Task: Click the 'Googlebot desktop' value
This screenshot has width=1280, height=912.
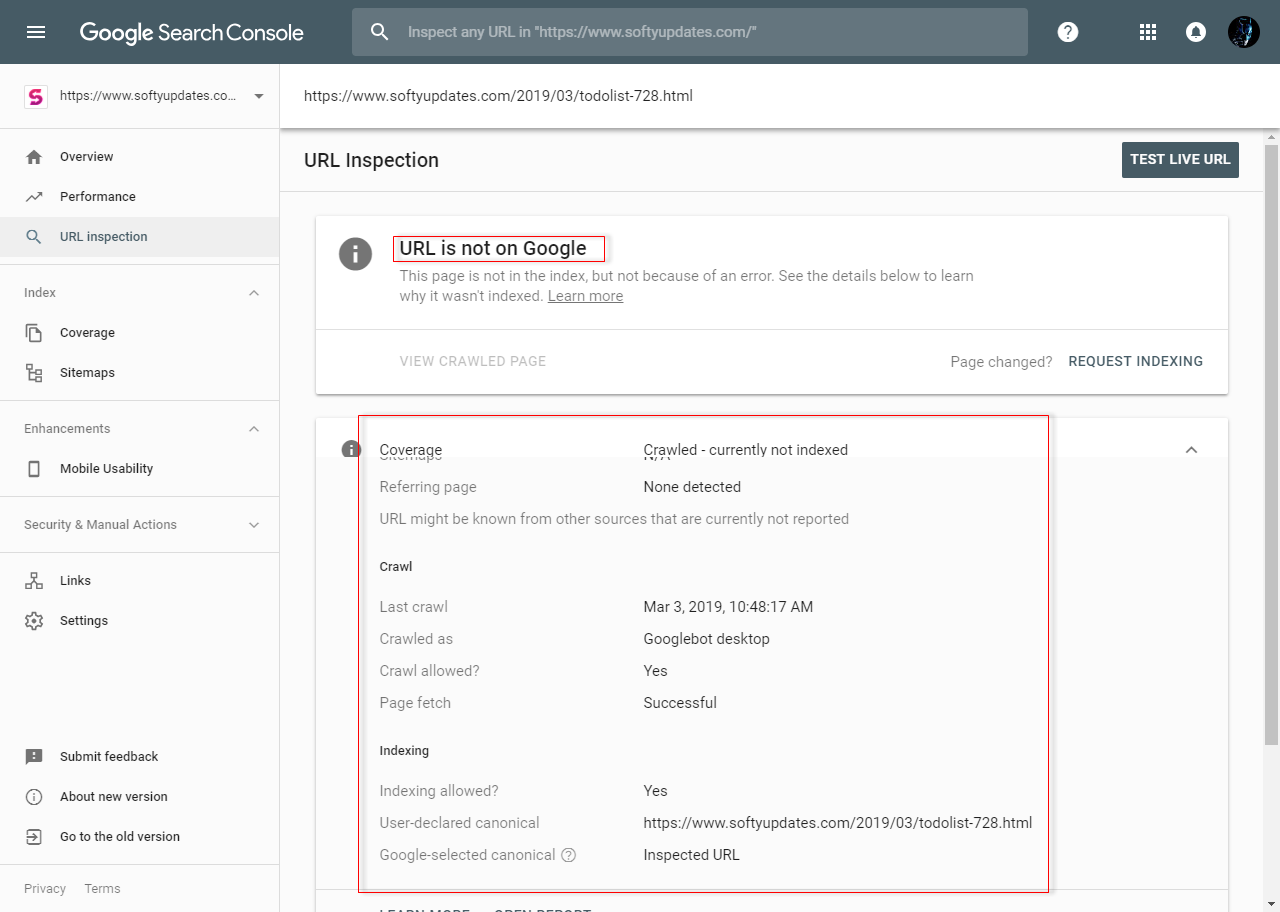Action: point(707,639)
